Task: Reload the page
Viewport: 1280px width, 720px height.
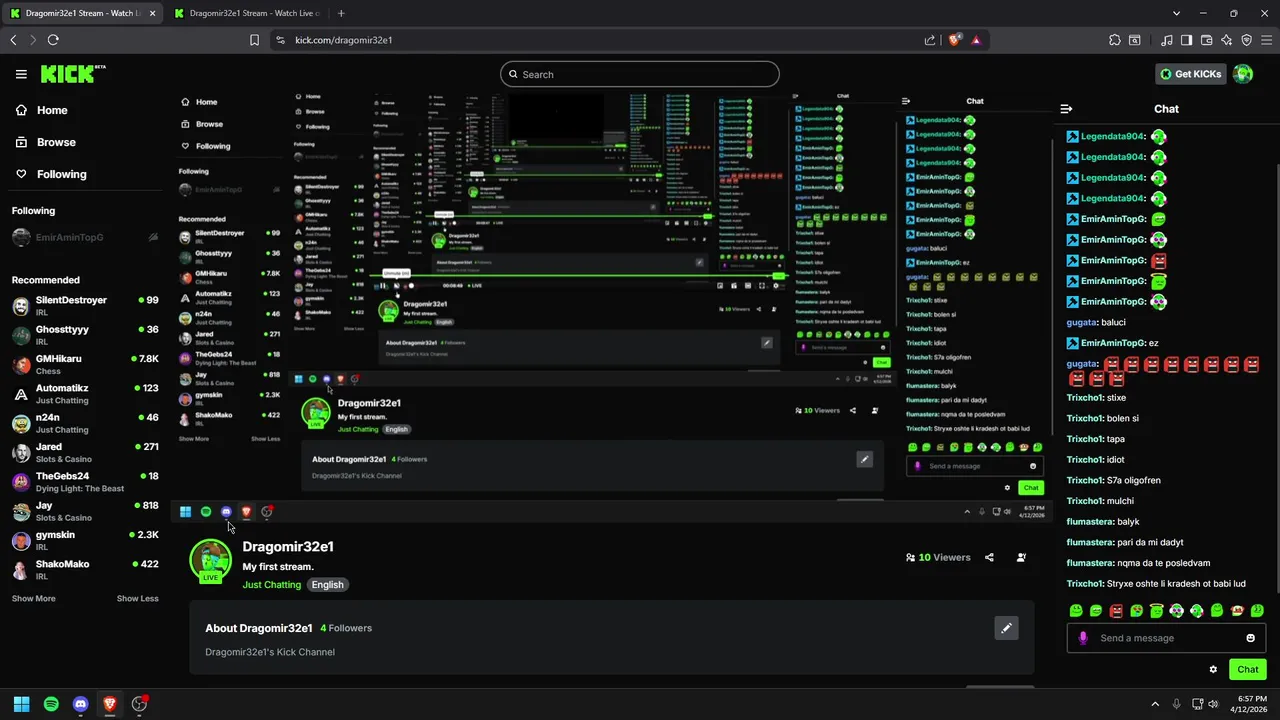Action: click(x=53, y=40)
